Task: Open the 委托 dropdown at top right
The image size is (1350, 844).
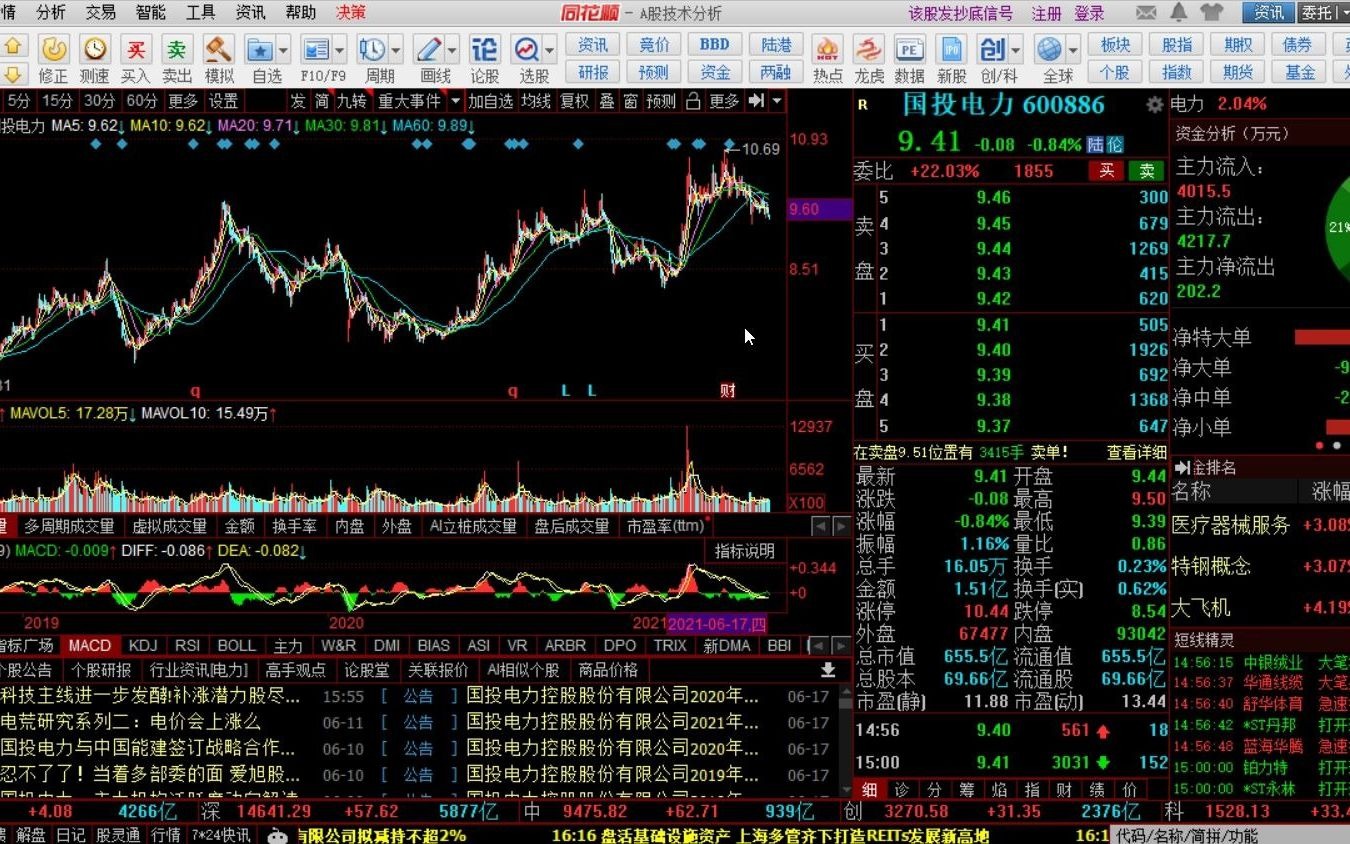Action: (1323, 13)
